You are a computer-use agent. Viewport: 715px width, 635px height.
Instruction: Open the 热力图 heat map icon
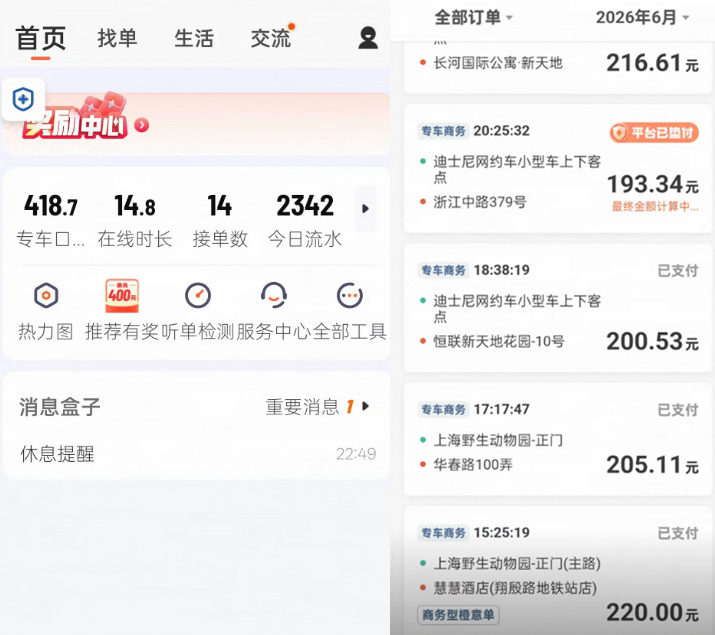click(46, 295)
